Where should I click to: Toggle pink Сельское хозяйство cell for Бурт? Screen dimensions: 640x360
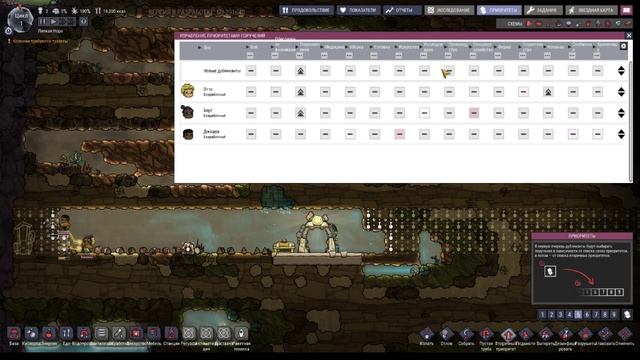point(474,113)
